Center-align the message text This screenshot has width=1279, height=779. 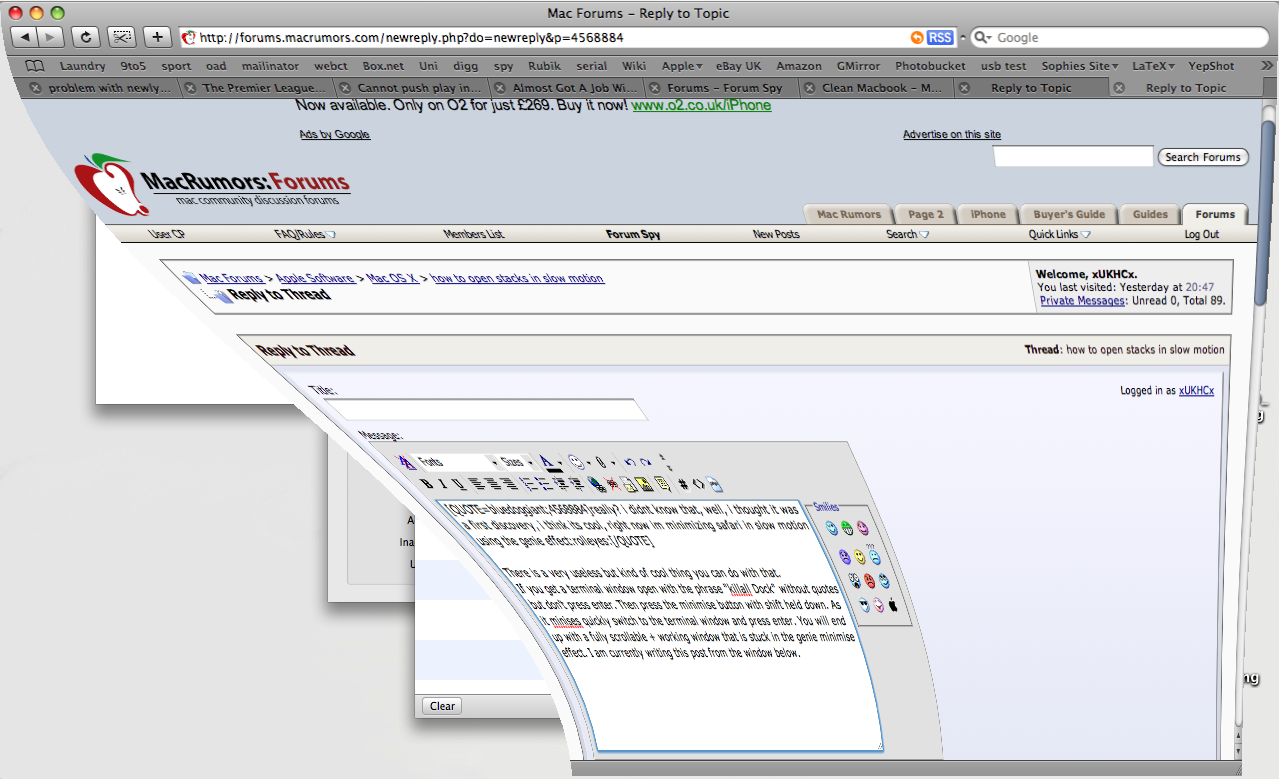pyautogui.click(x=491, y=484)
